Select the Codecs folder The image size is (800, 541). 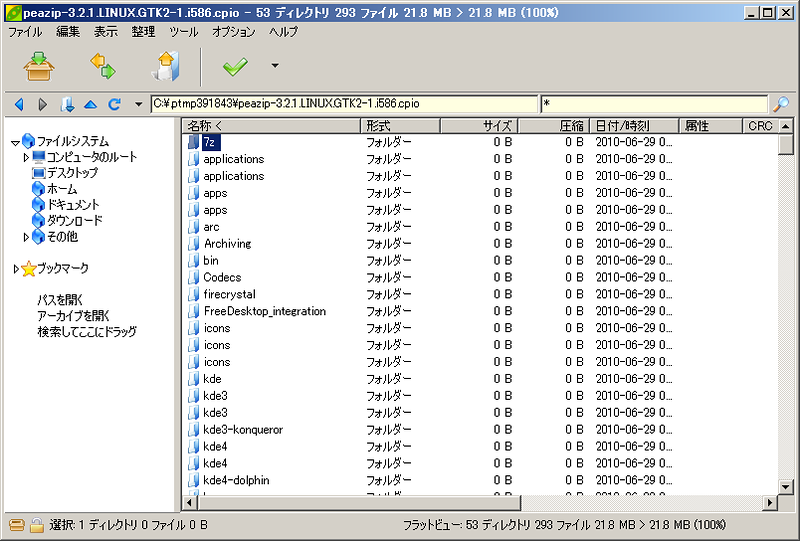(222, 278)
